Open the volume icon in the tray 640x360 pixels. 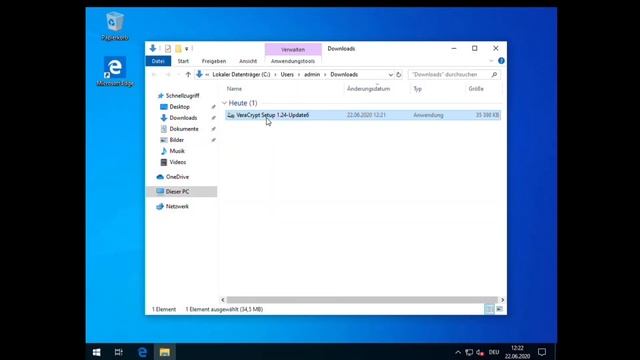tap(480, 352)
